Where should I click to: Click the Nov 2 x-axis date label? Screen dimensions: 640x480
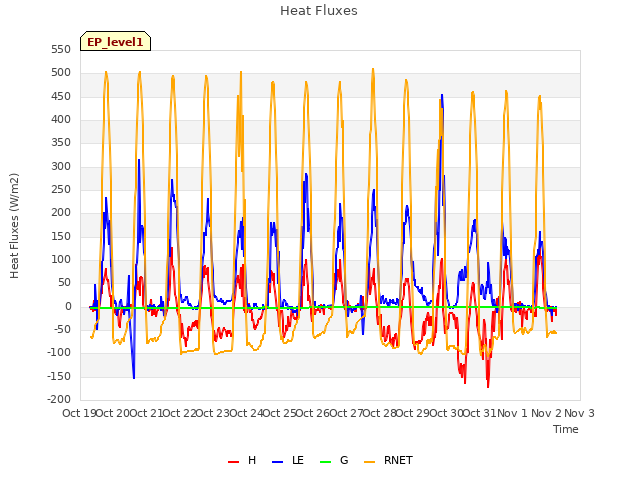click(x=546, y=413)
